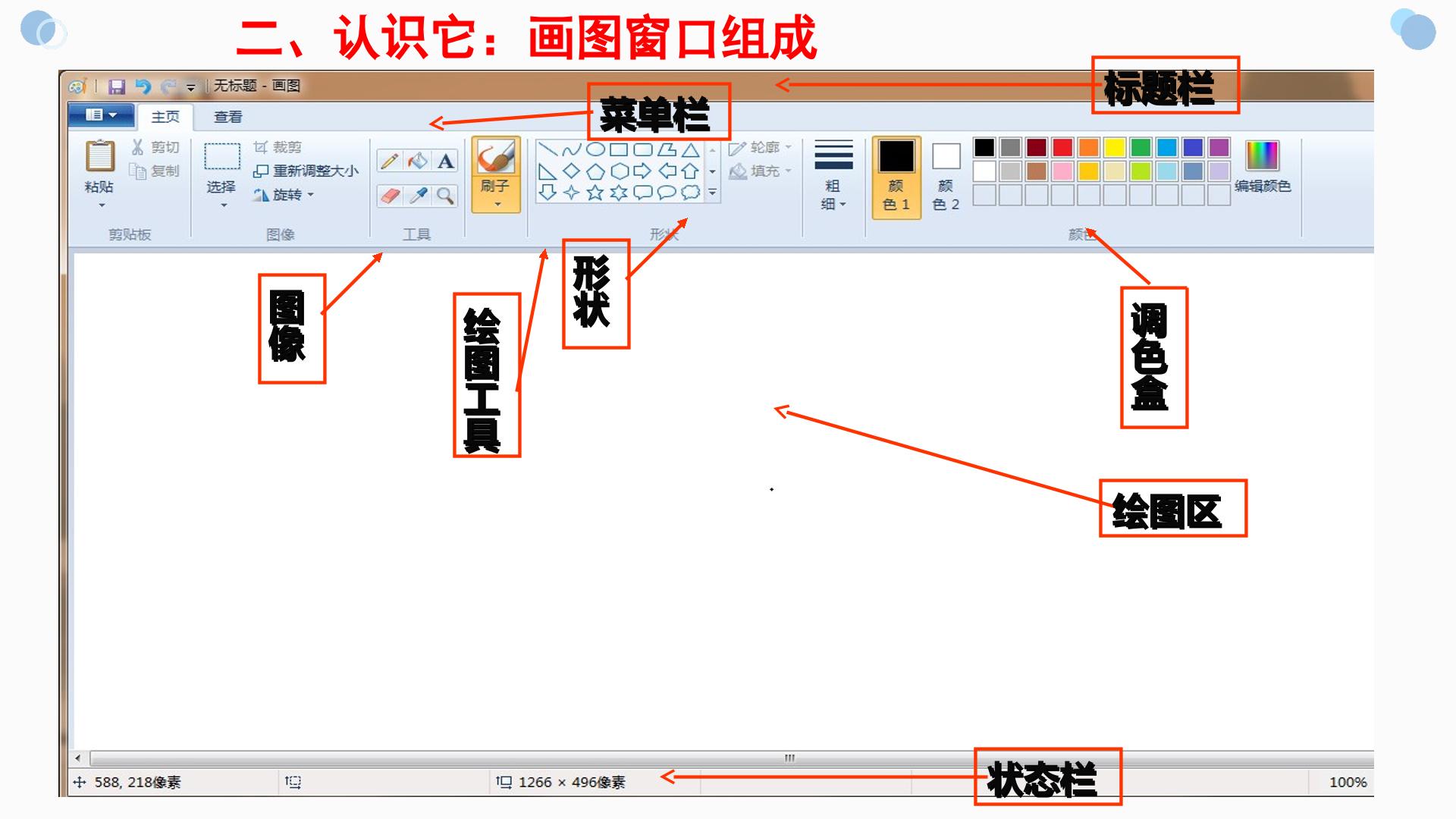Click the Undo arrow in title bar
The height and width of the screenshot is (819, 1456).
coord(143,86)
